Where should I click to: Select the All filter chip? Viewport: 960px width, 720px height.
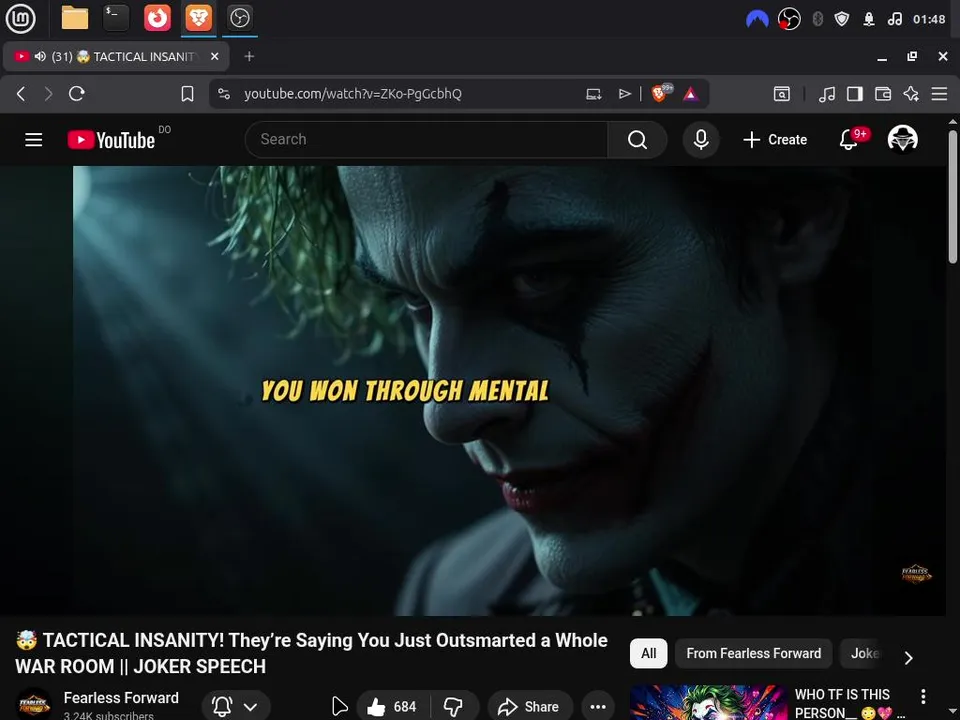(x=648, y=653)
